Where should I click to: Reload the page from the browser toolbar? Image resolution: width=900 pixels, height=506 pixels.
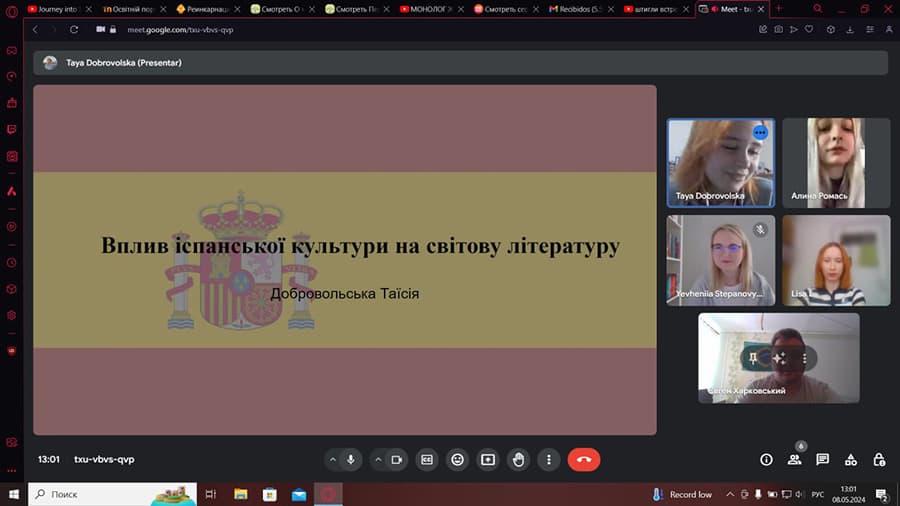(x=74, y=30)
